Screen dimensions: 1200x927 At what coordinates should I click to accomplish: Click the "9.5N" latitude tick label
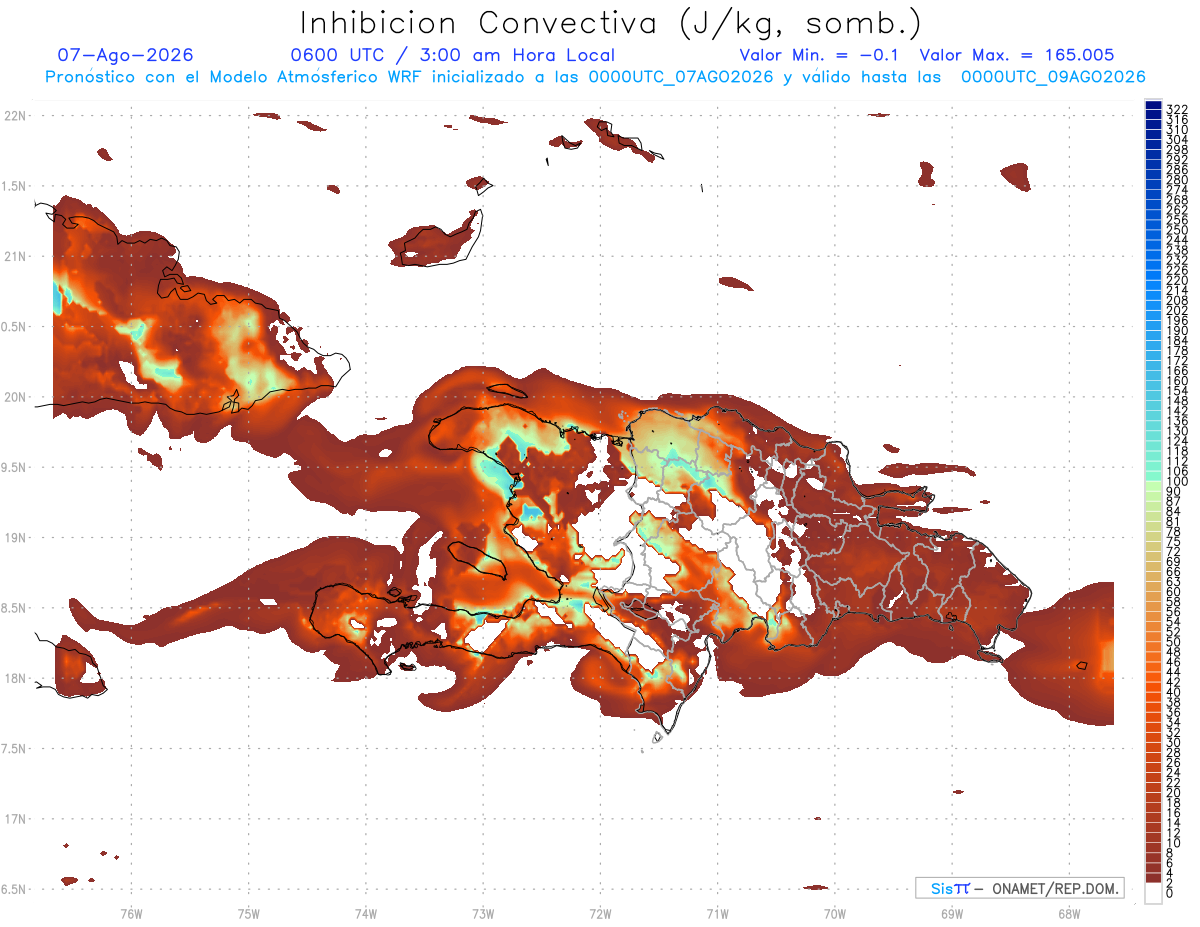pyautogui.click(x=15, y=467)
